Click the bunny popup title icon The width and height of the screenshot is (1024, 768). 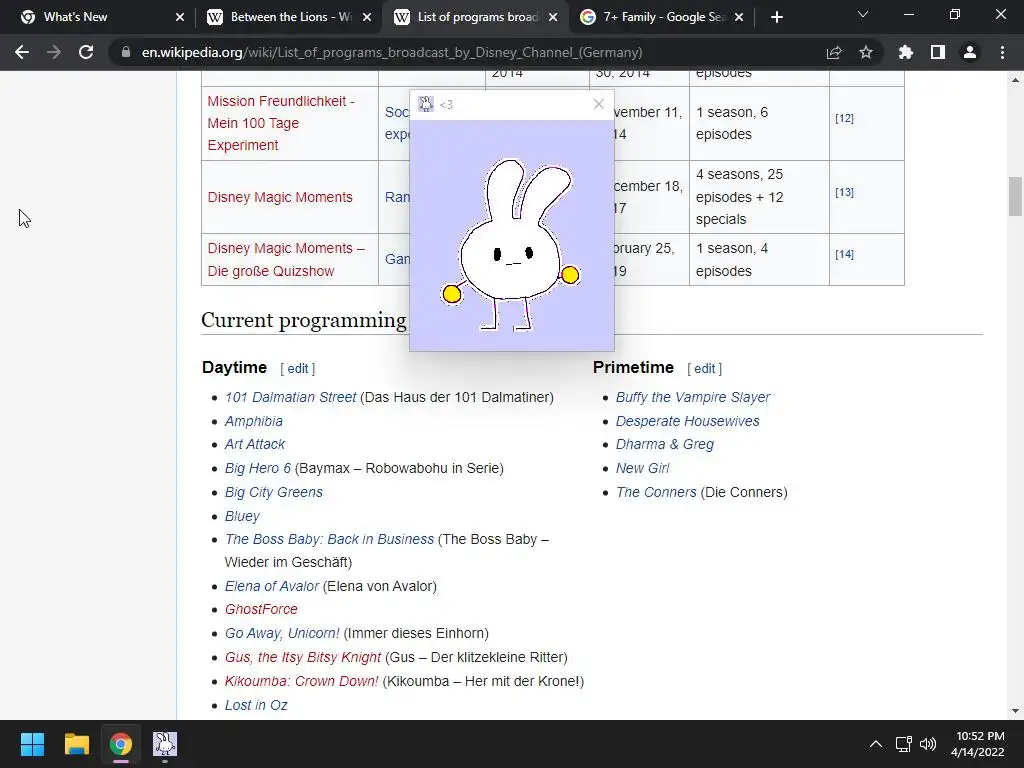click(x=426, y=104)
